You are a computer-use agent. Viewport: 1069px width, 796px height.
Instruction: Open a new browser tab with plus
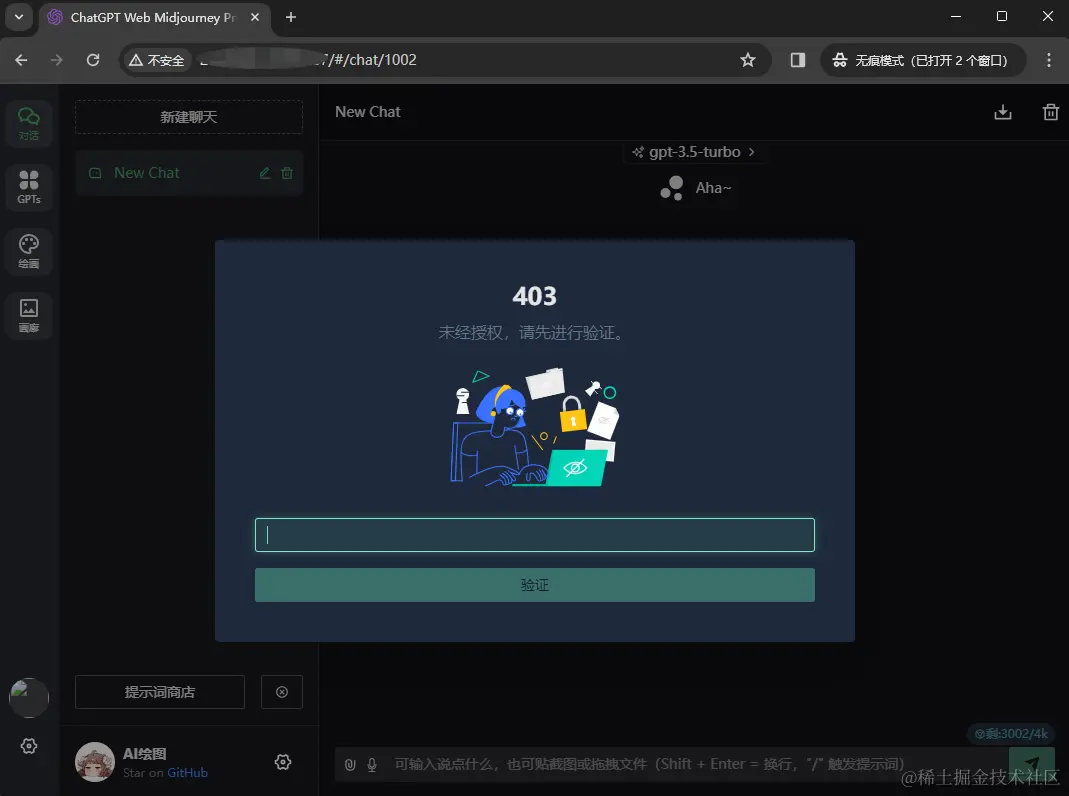click(291, 17)
